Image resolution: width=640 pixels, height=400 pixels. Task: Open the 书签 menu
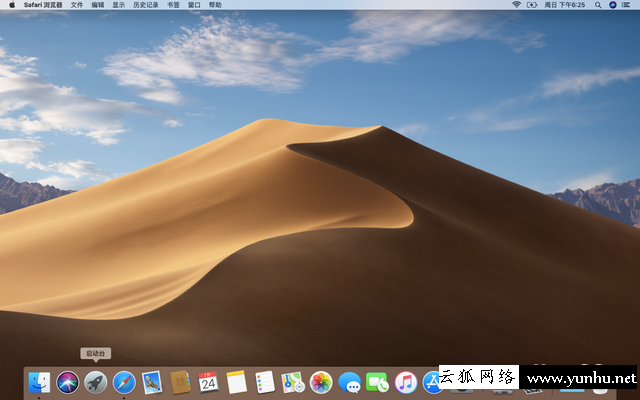[x=173, y=5]
